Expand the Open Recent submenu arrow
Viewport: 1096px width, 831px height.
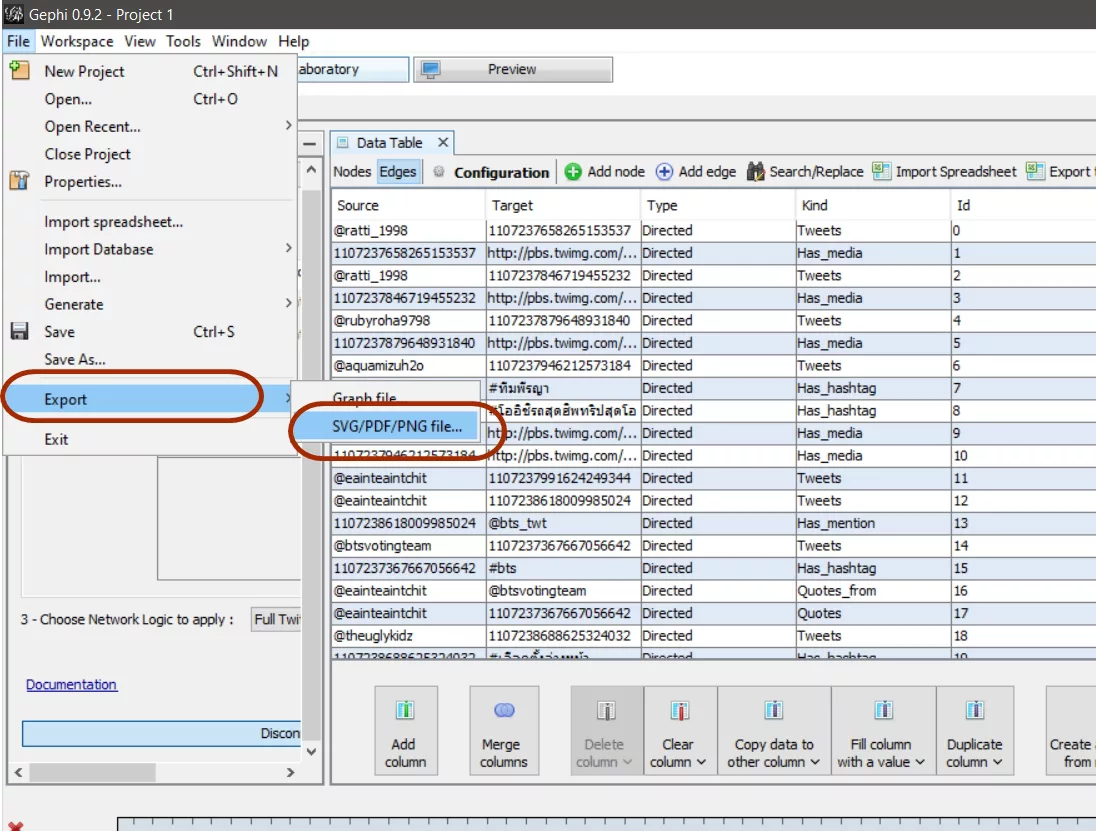[289, 125]
